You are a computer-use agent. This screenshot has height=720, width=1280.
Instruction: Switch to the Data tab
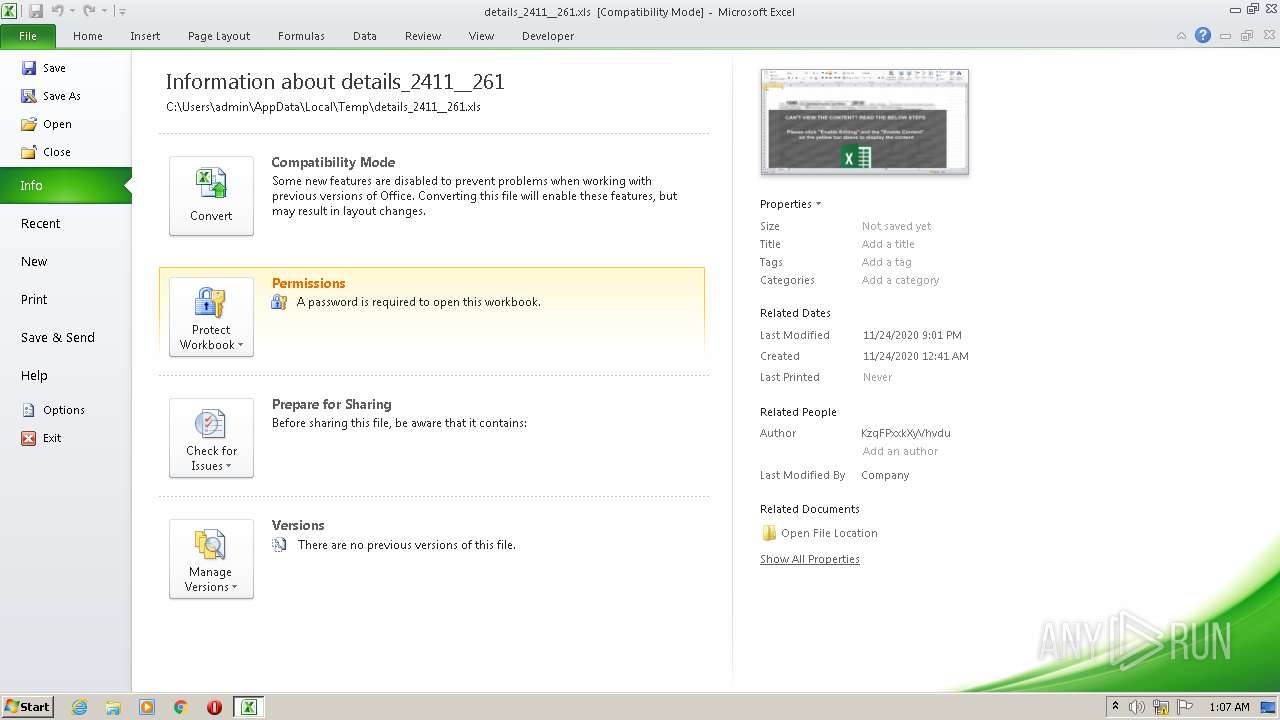[x=365, y=36]
